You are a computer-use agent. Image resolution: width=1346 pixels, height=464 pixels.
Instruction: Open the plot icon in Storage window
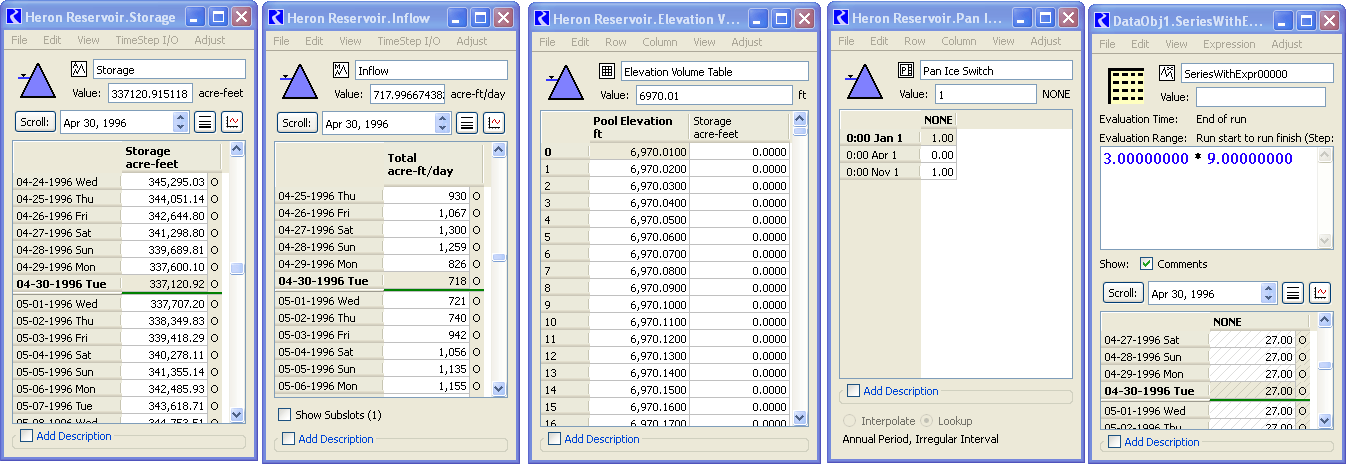pyautogui.click(x=232, y=122)
